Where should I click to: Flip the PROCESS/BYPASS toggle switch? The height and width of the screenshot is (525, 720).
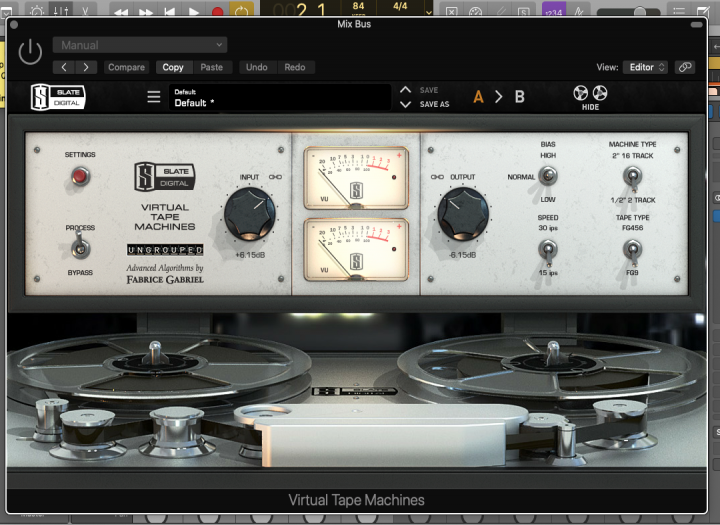(80, 246)
